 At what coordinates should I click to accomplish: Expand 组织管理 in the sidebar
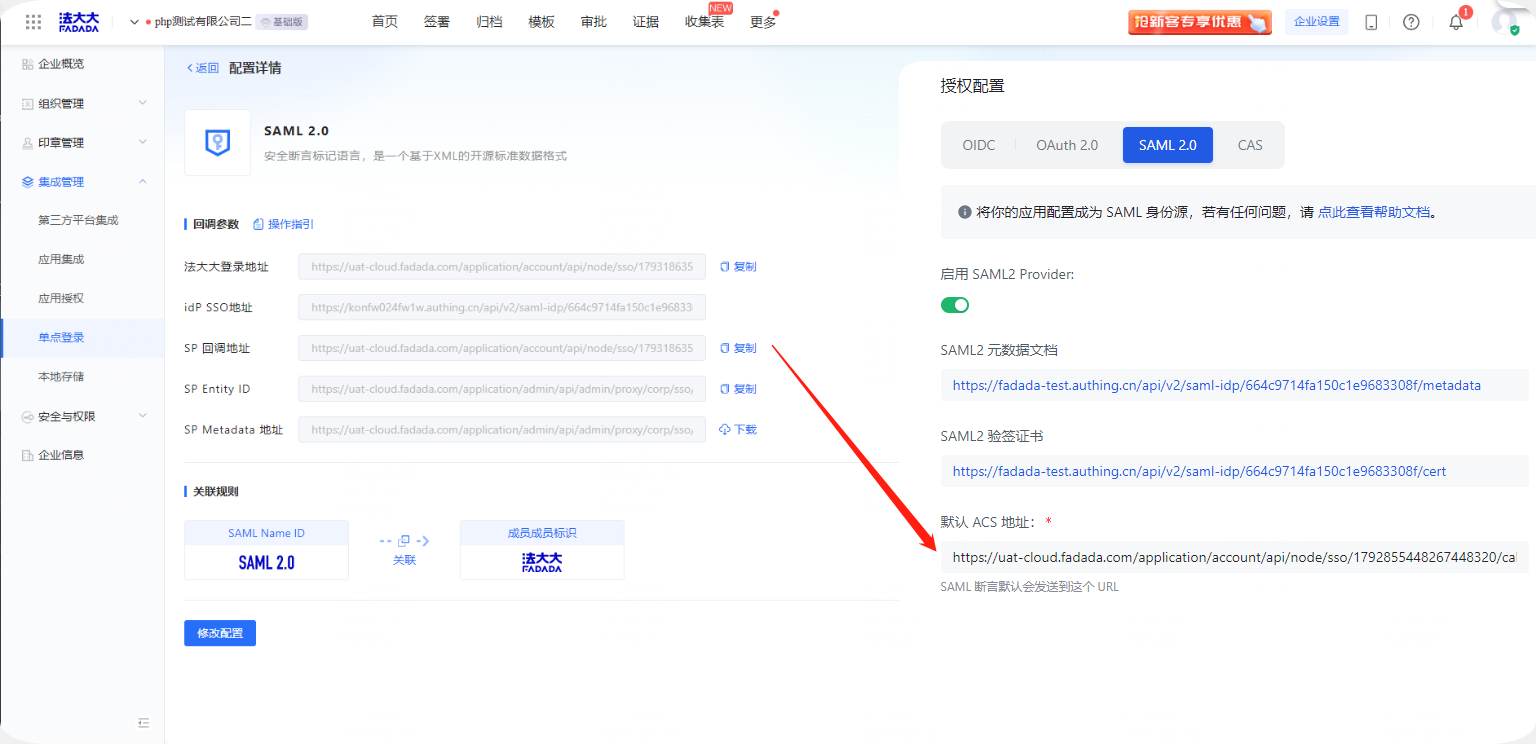pos(82,103)
